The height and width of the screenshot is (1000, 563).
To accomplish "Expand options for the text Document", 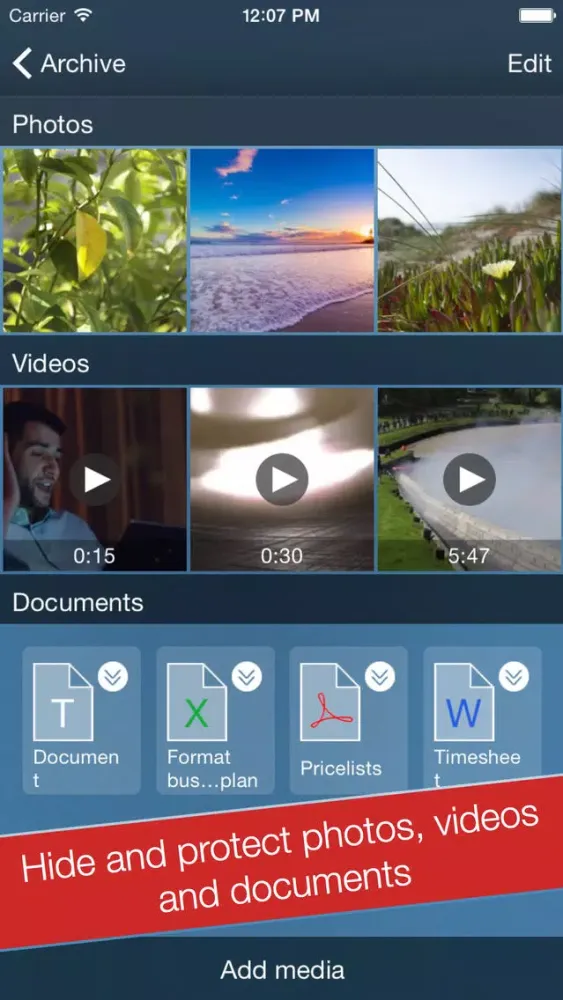I will (113, 677).
